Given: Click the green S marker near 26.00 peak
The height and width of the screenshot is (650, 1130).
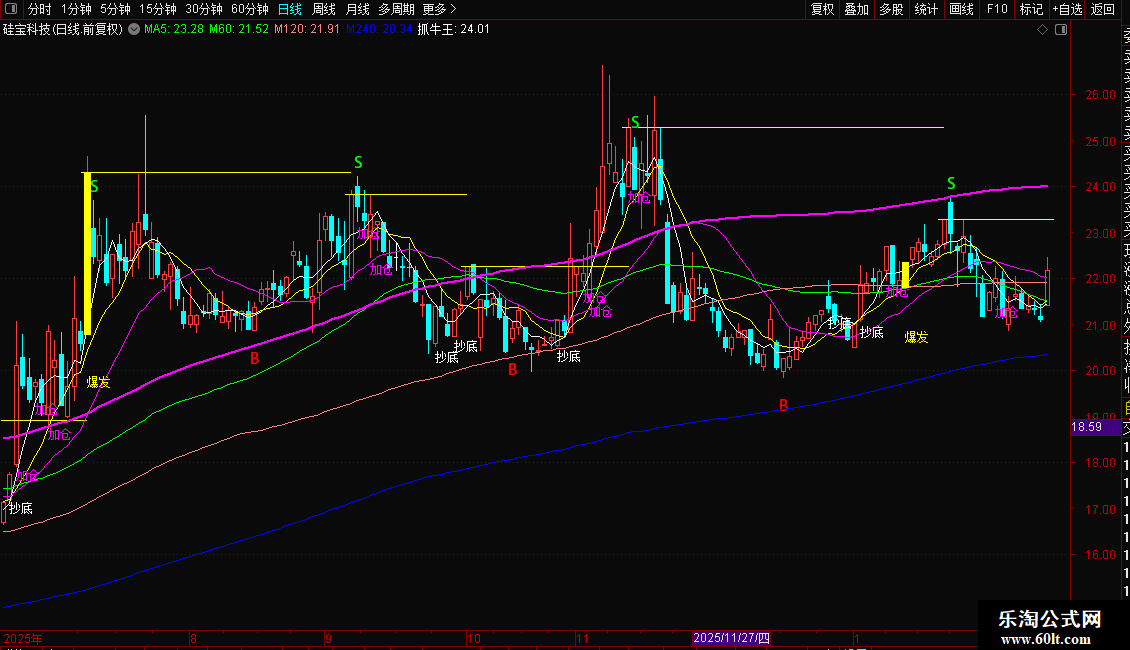Looking at the screenshot, I should click(x=635, y=123).
